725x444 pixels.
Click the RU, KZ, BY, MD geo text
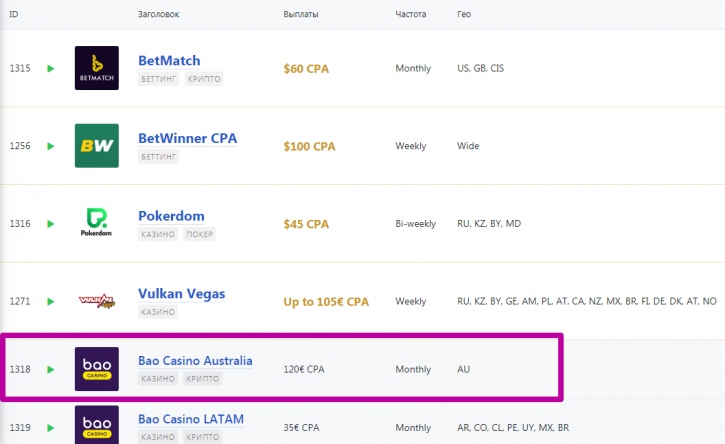489,224
